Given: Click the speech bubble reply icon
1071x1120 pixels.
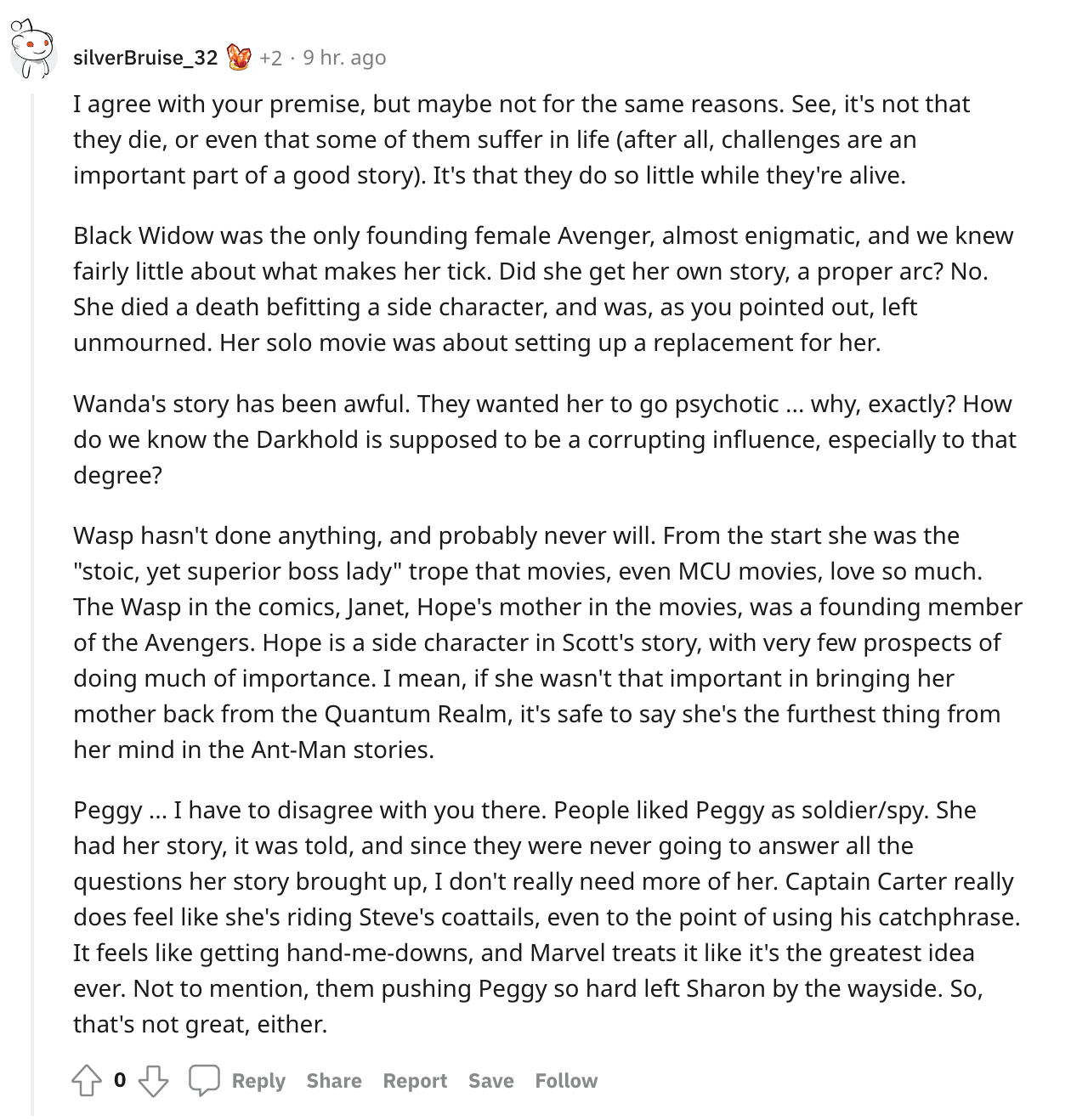Looking at the screenshot, I should coord(204,1080).
